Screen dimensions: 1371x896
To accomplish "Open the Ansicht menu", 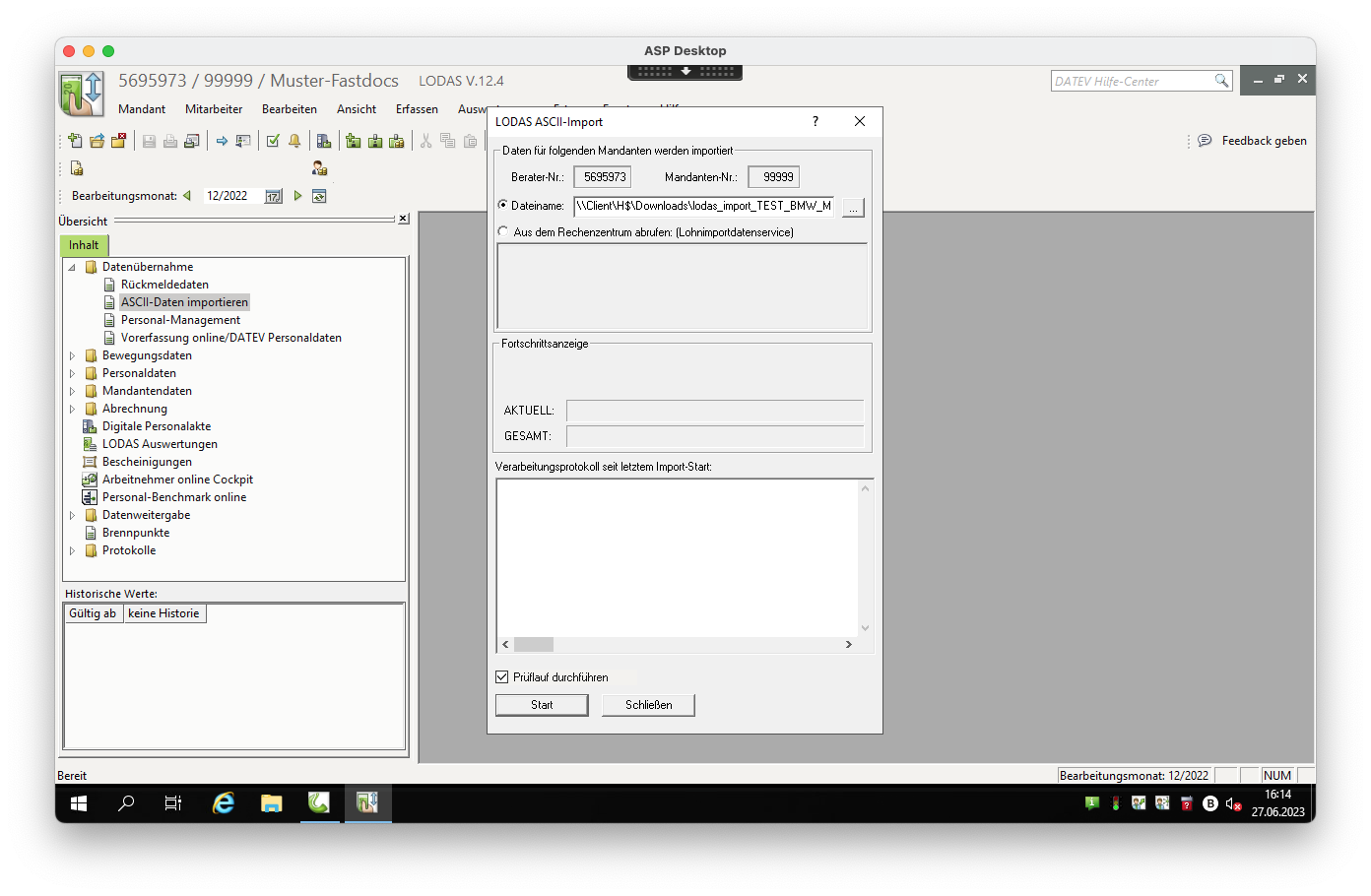I will (x=357, y=109).
